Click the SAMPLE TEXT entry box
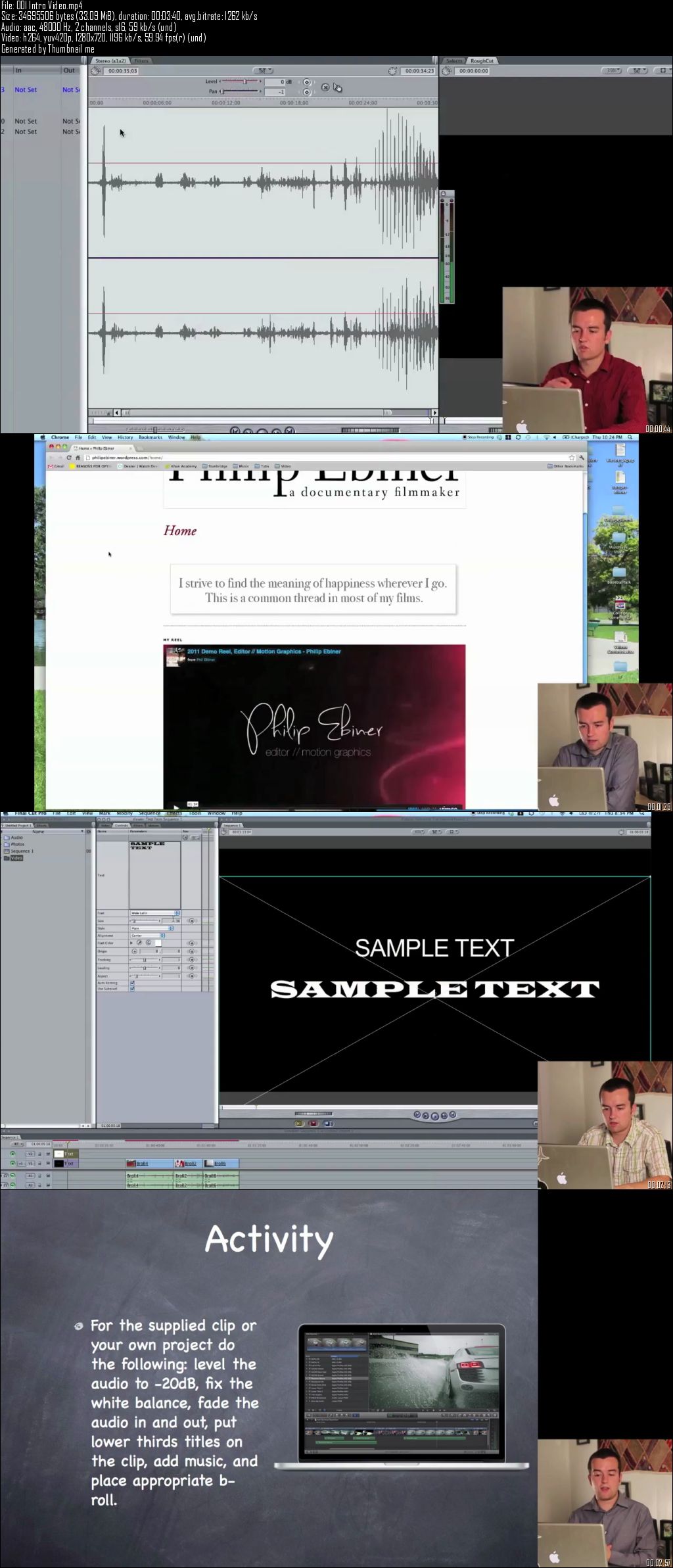 pyautogui.click(x=154, y=874)
